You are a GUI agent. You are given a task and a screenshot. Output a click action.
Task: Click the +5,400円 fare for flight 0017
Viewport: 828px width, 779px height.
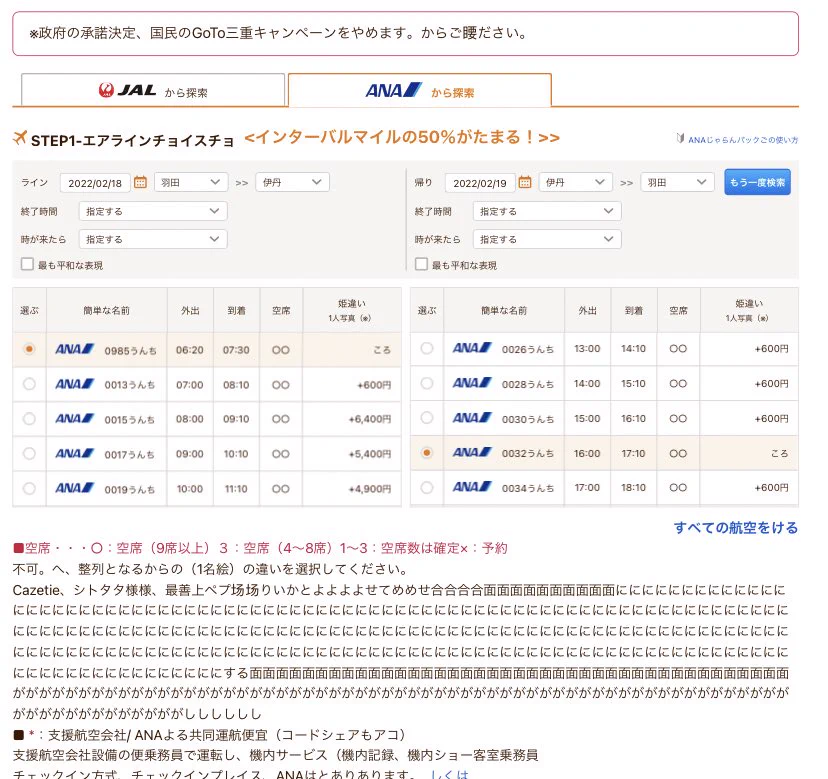[370, 454]
